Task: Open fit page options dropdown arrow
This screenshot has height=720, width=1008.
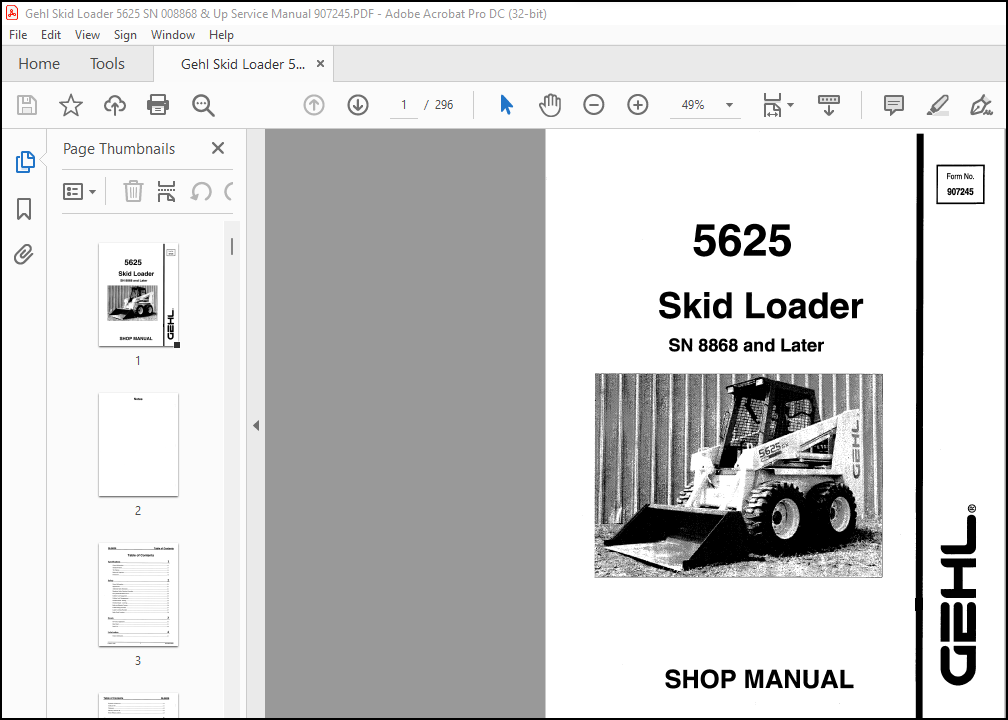Action: (x=791, y=105)
